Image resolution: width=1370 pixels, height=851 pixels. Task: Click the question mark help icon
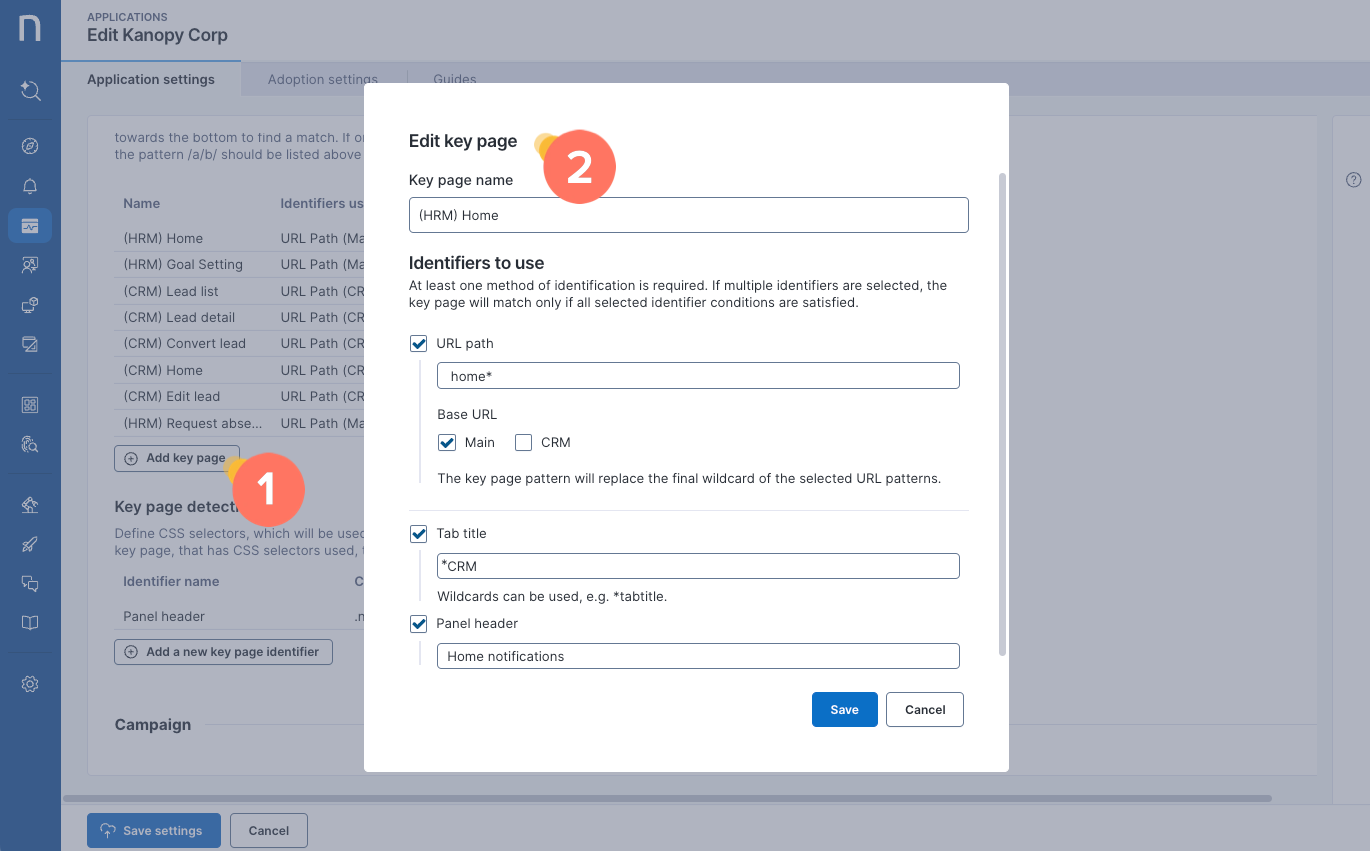pos(1353,180)
